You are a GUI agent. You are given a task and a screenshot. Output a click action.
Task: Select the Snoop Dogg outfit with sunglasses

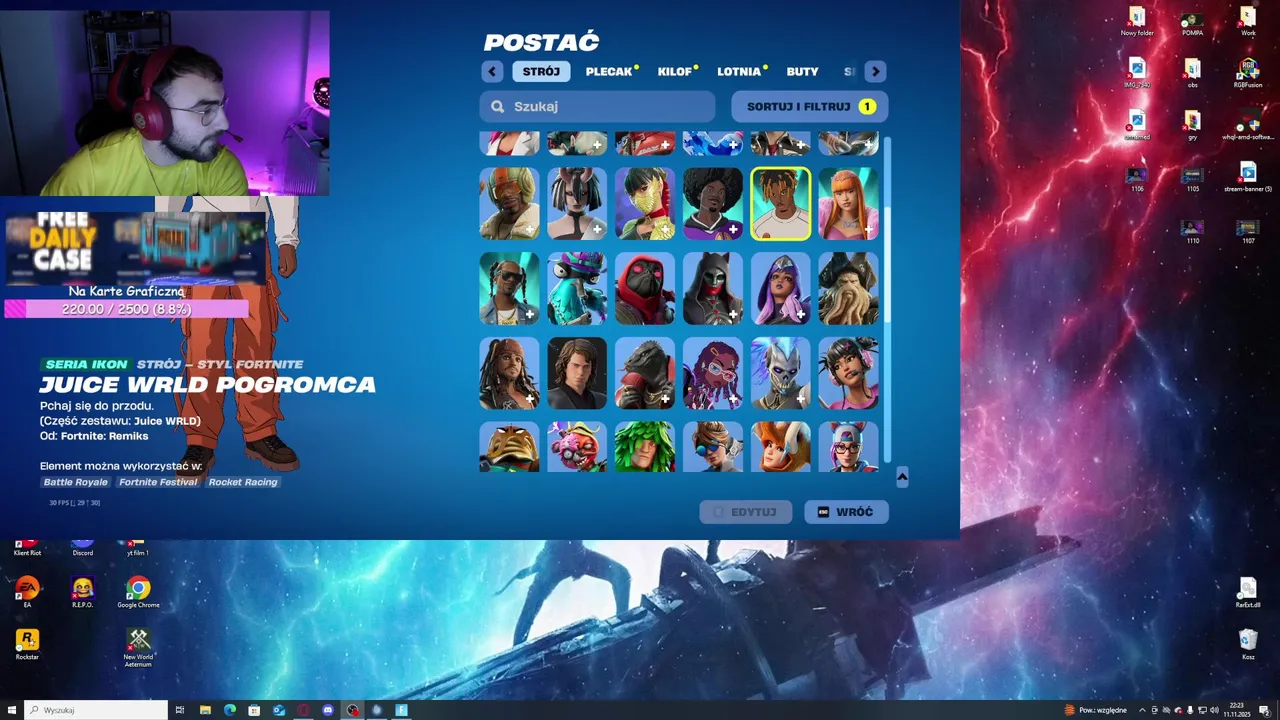509,289
